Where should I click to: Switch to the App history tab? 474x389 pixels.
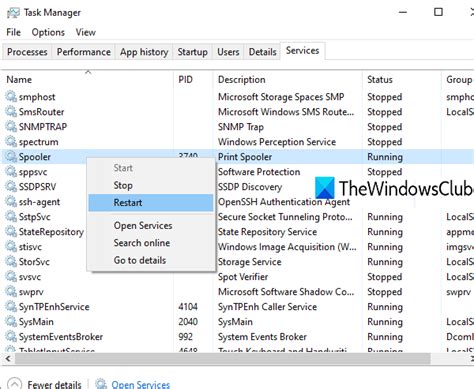coord(144,52)
